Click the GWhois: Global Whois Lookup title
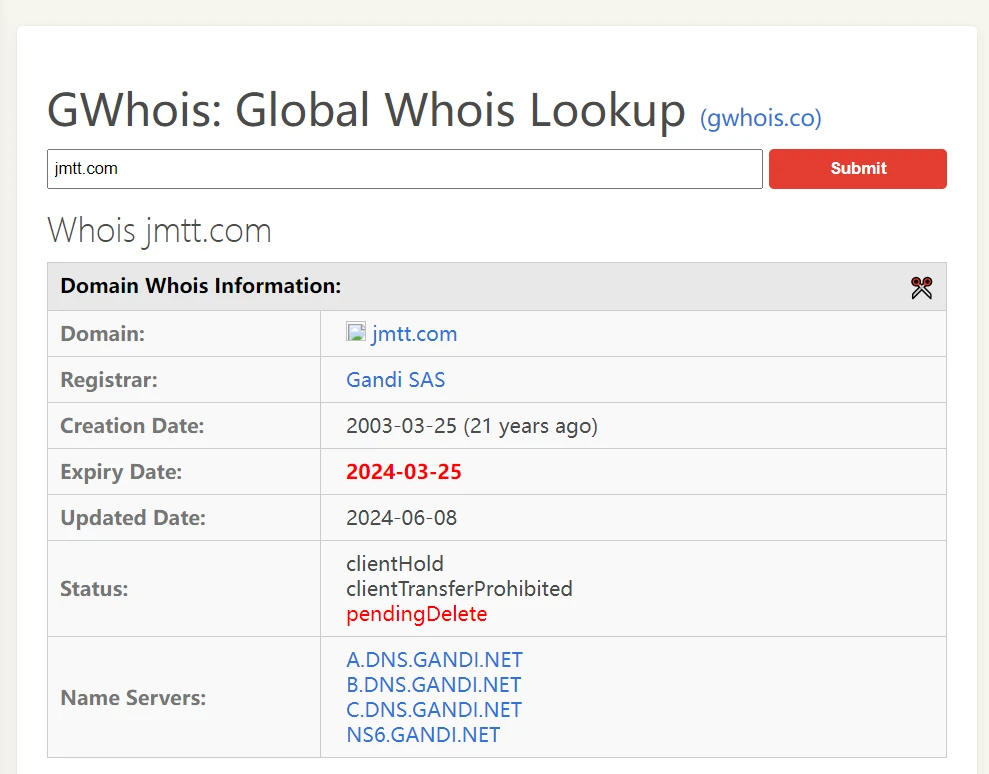 [x=366, y=110]
